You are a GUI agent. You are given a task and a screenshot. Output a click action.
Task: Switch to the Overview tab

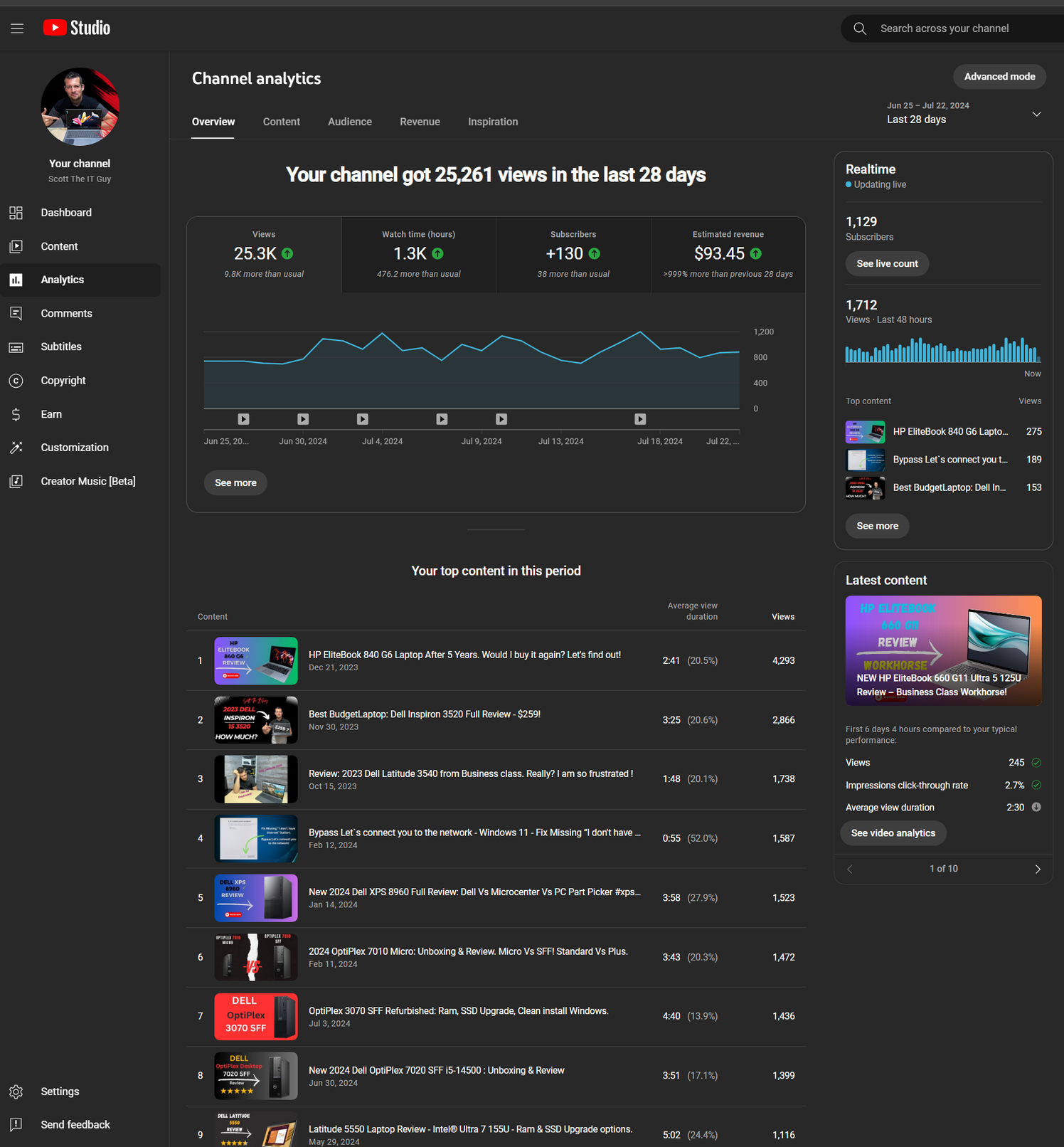pyautogui.click(x=213, y=122)
